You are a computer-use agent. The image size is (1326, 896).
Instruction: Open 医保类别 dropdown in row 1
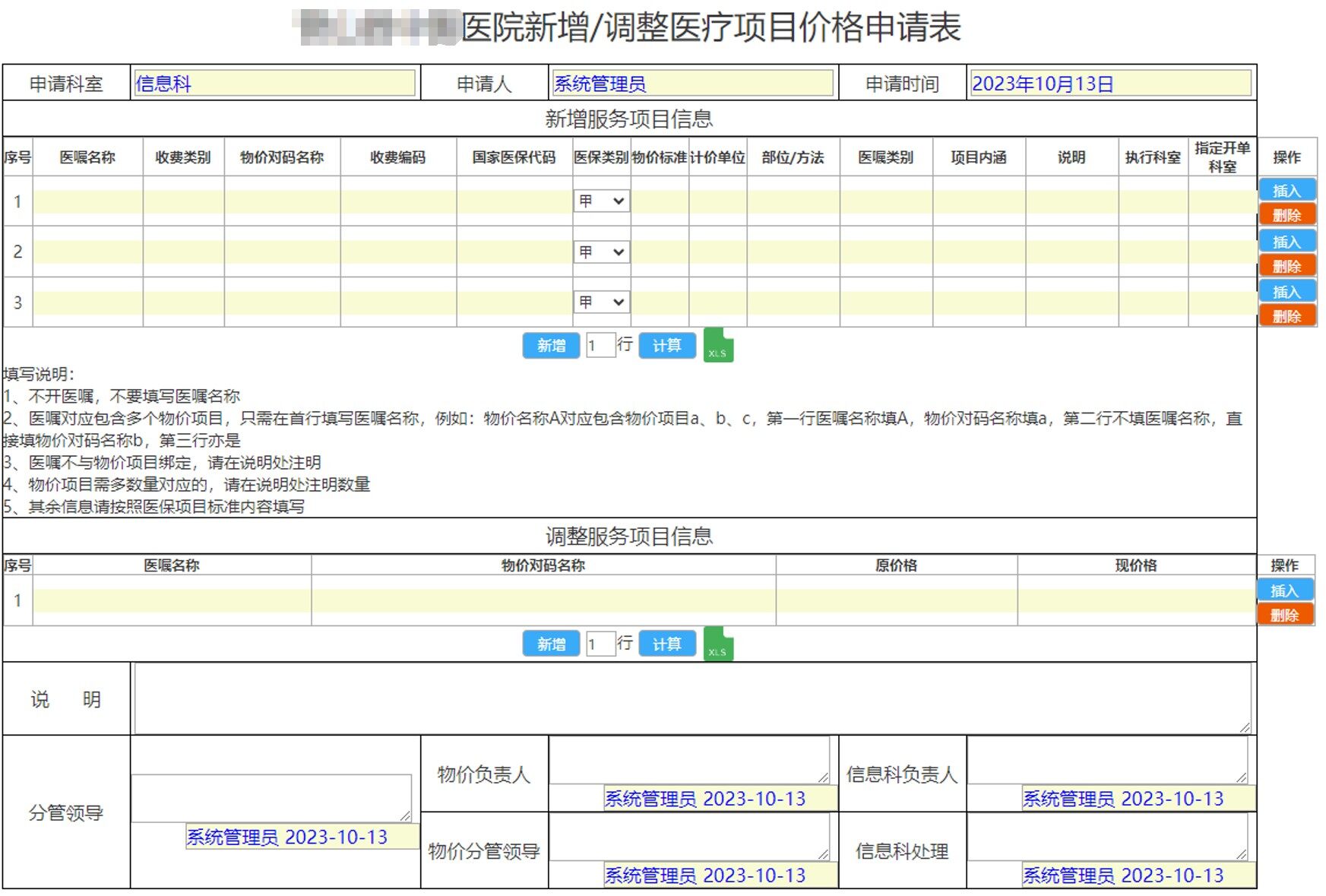pyautogui.click(x=601, y=201)
